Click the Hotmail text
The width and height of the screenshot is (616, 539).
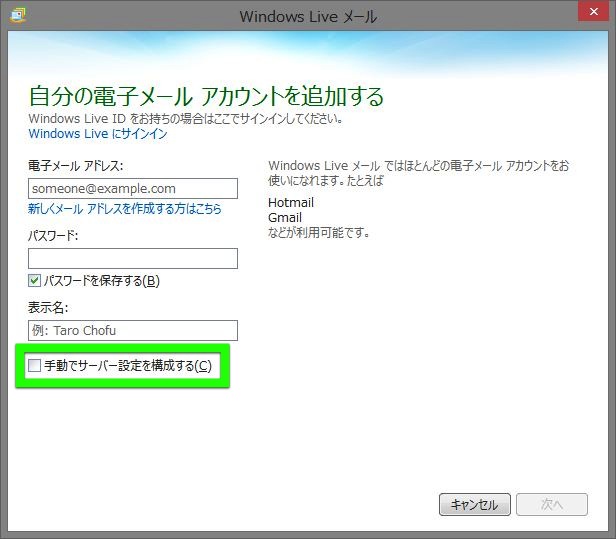[x=291, y=203]
